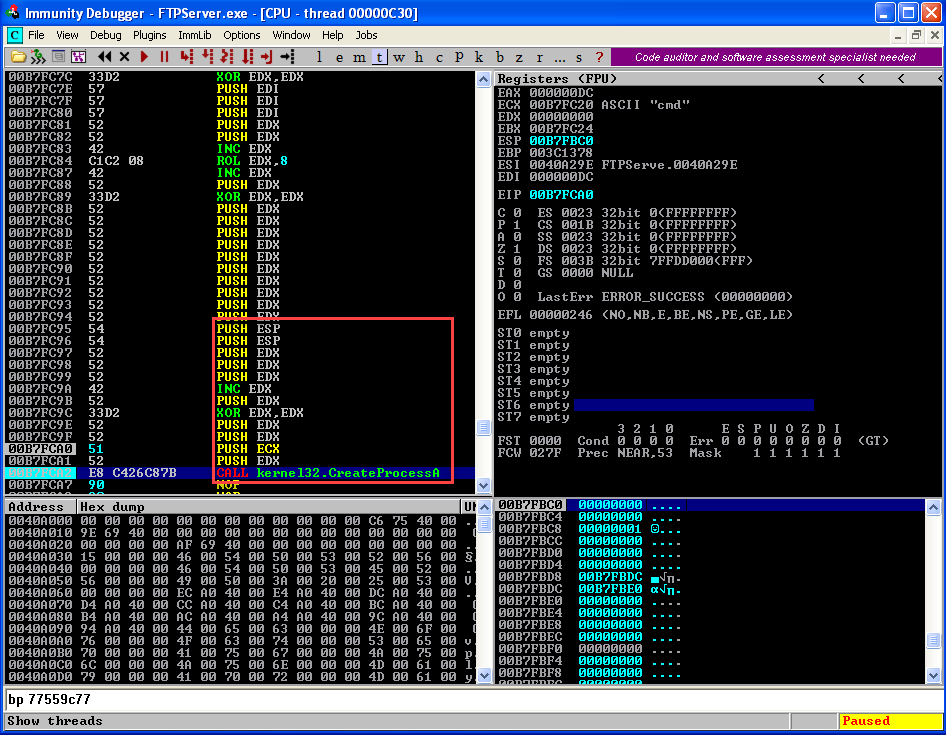946x735 pixels.
Task: Click ESP register value 00B7FBC0
Action: 561,141
